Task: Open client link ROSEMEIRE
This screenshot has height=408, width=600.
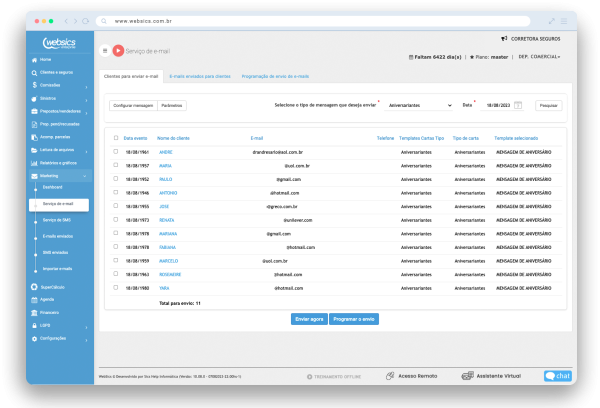Action: point(170,274)
